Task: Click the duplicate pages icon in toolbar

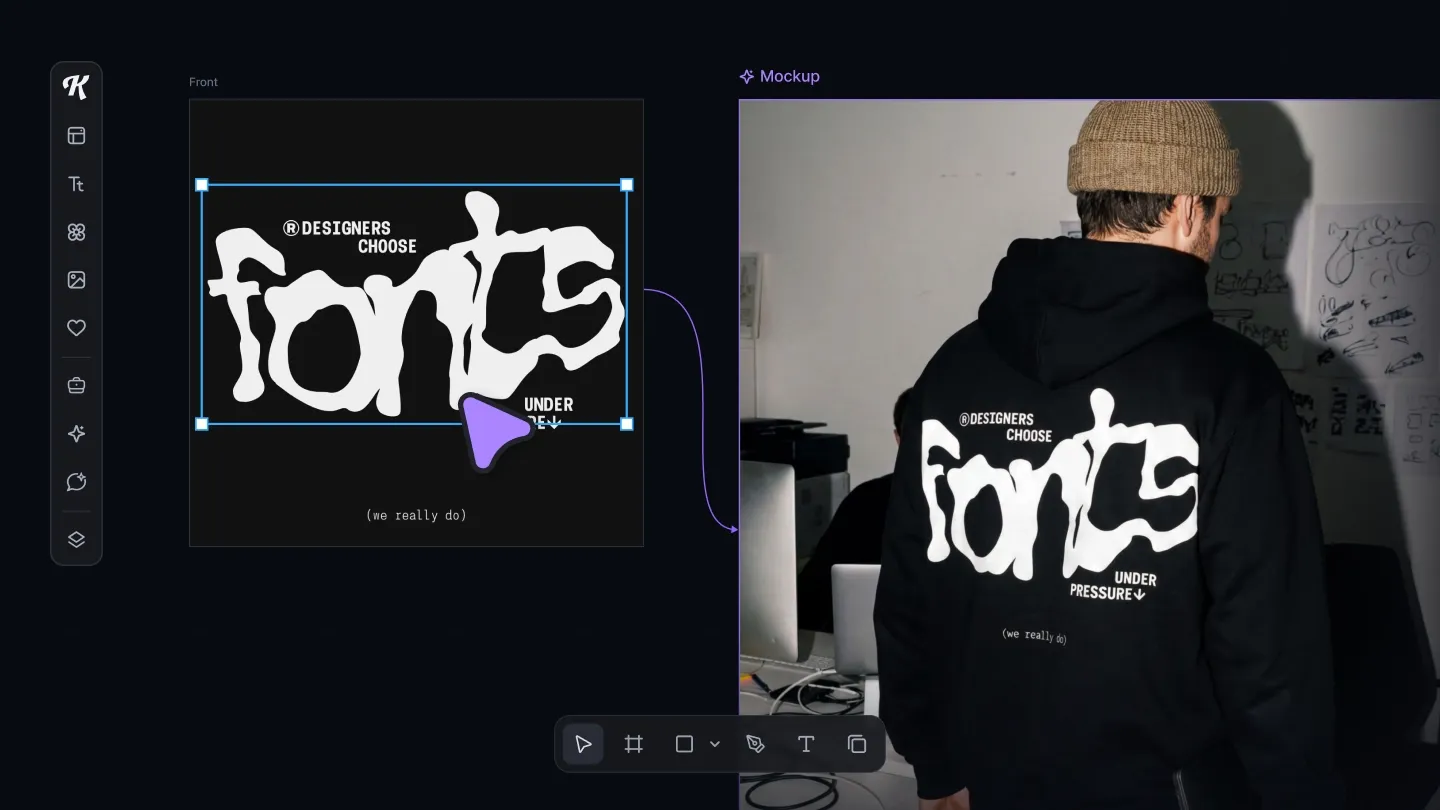Action: click(857, 744)
